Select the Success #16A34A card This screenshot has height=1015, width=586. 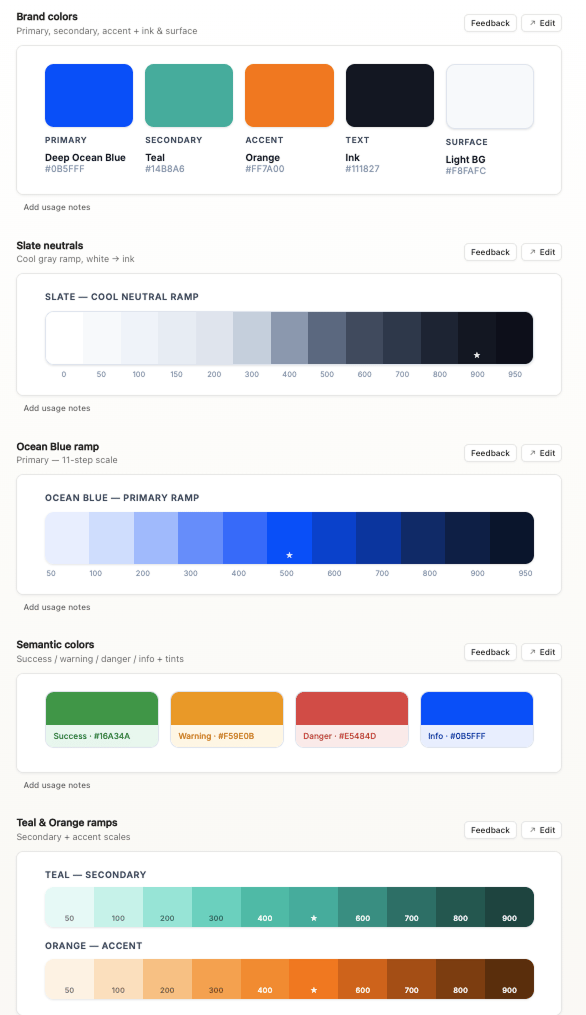[x=102, y=720]
